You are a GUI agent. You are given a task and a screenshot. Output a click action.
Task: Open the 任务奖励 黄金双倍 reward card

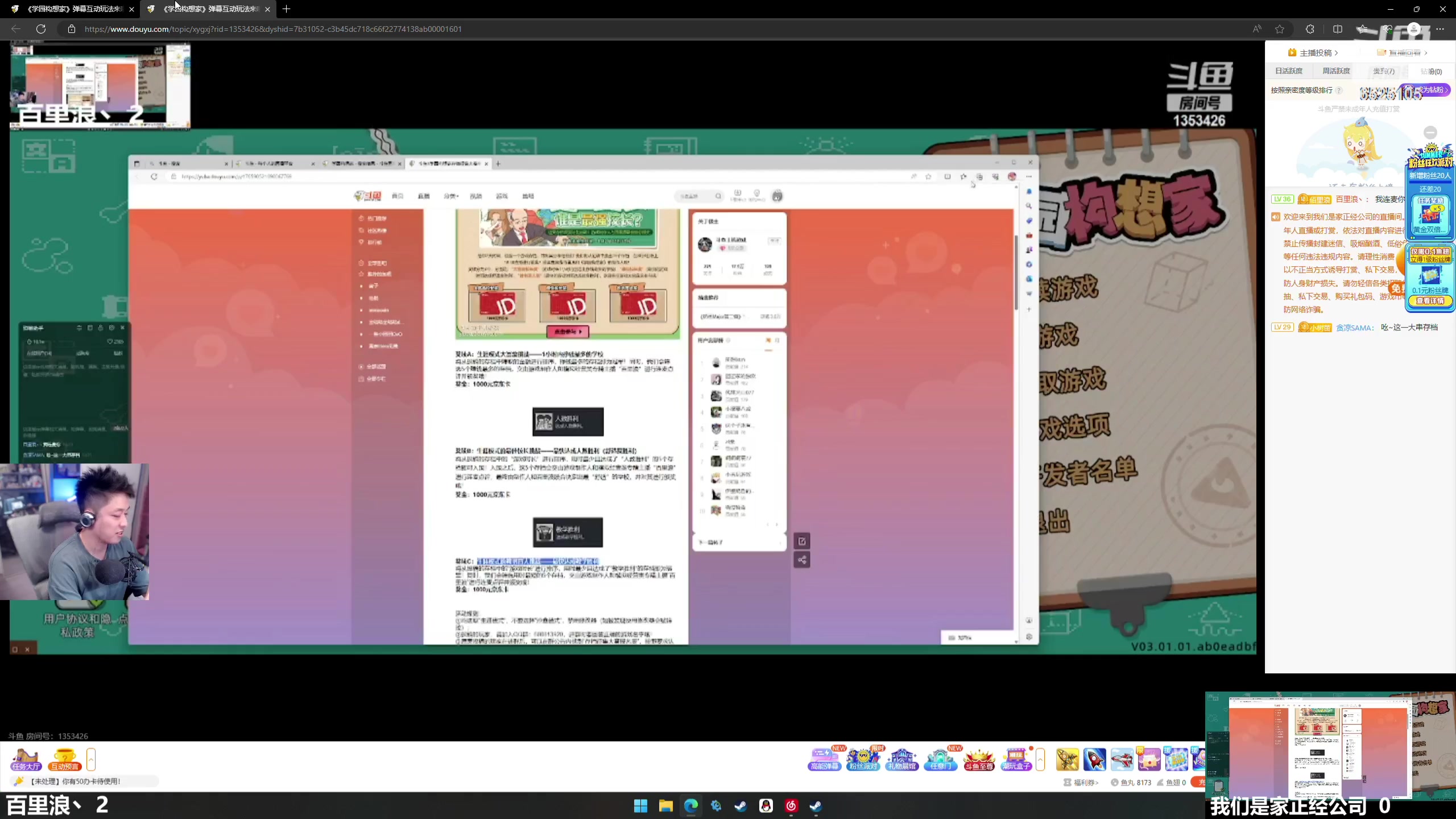click(x=1430, y=215)
